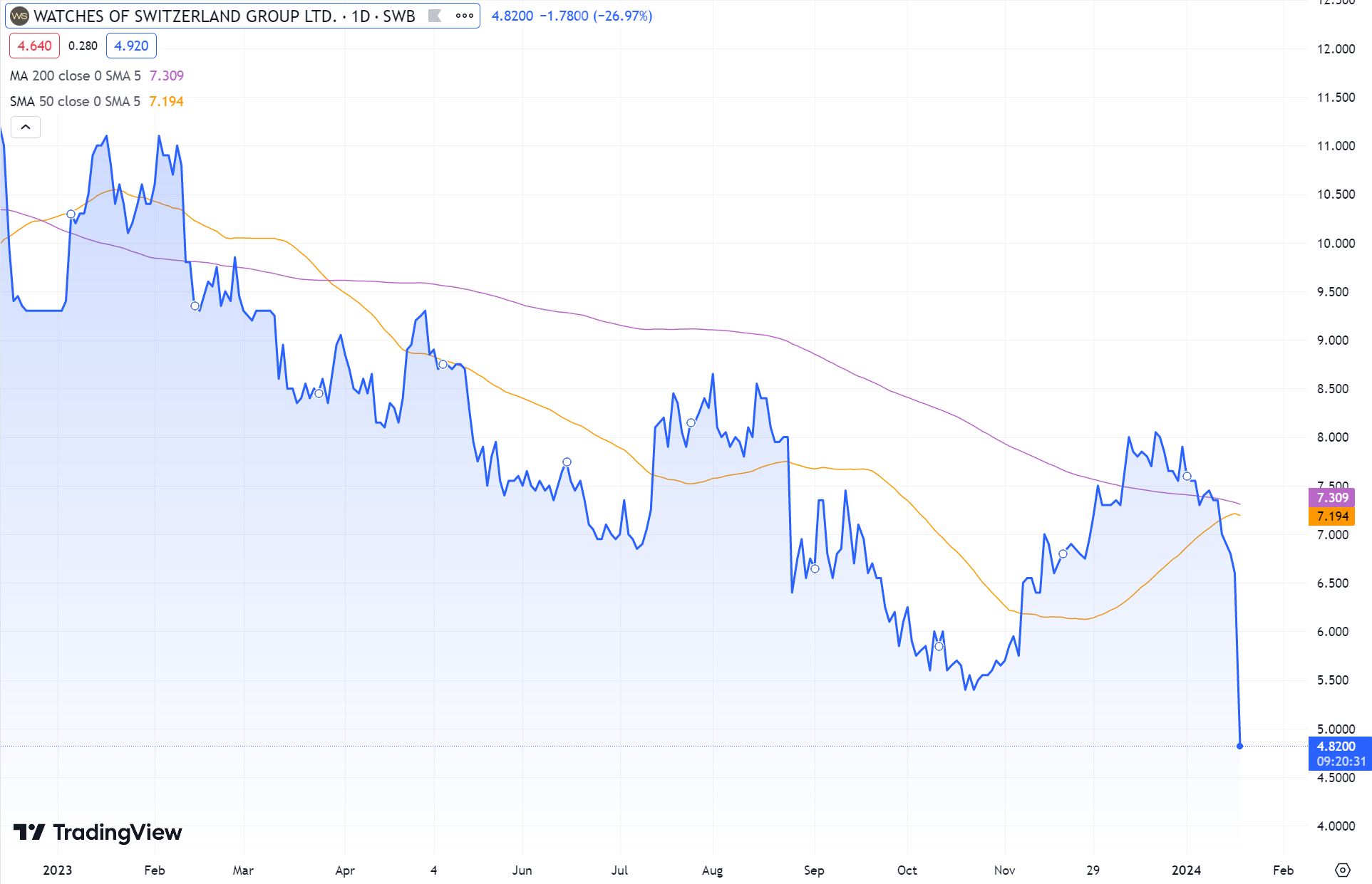1372x884 pixels.
Task: Click the 9.000 value on price axis
Action: click(1333, 340)
